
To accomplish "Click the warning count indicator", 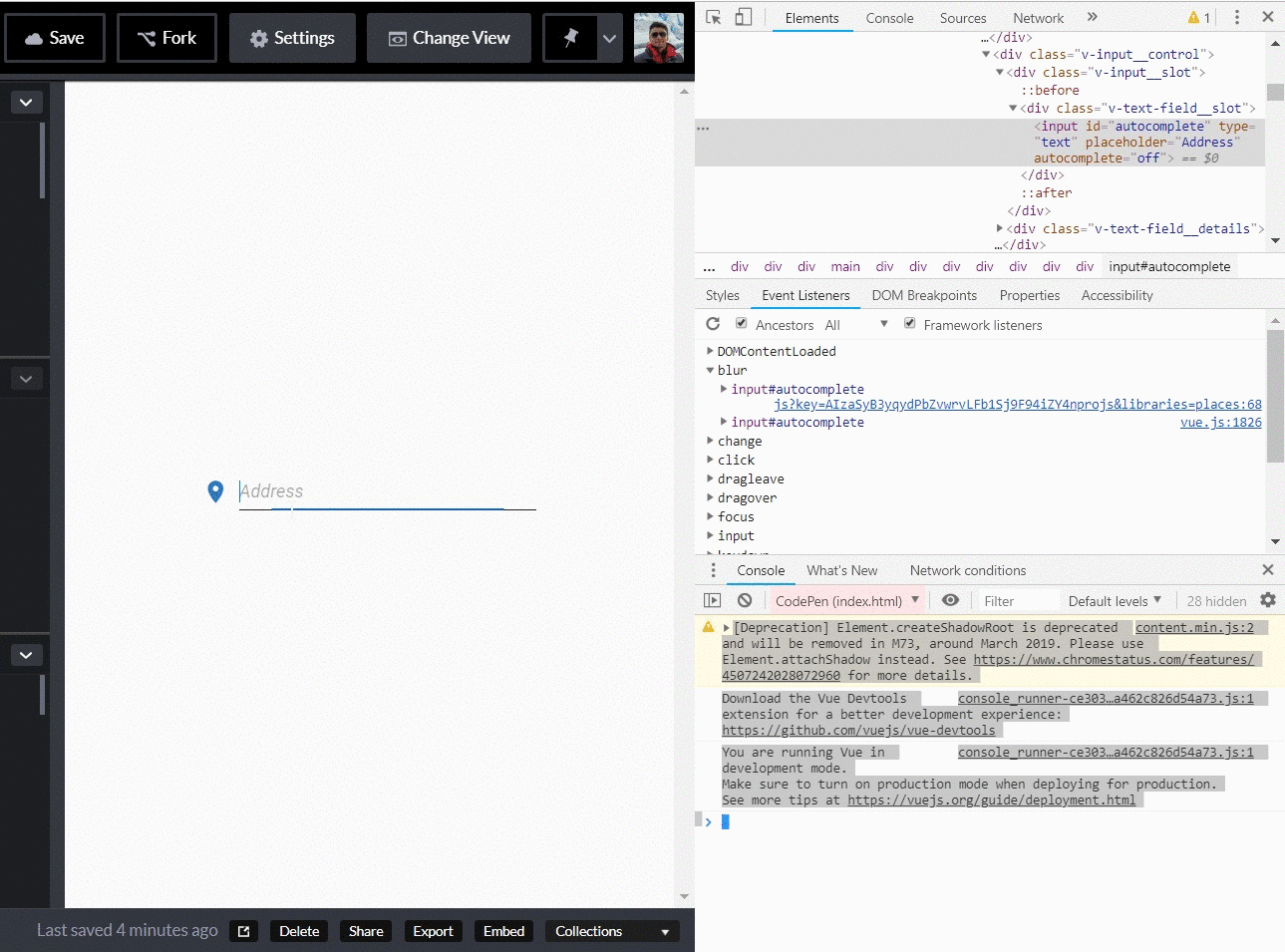I will click(1199, 17).
